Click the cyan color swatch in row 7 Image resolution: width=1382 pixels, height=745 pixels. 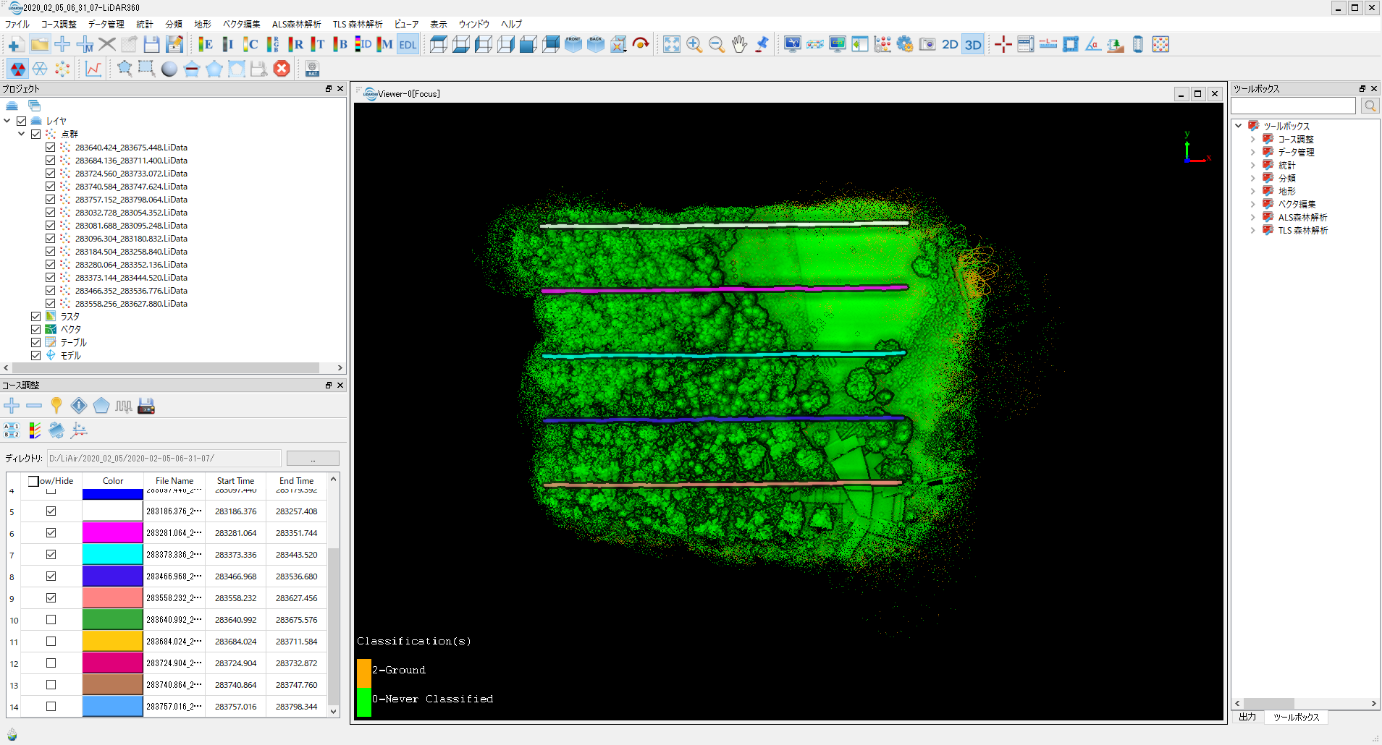coord(113,555)
